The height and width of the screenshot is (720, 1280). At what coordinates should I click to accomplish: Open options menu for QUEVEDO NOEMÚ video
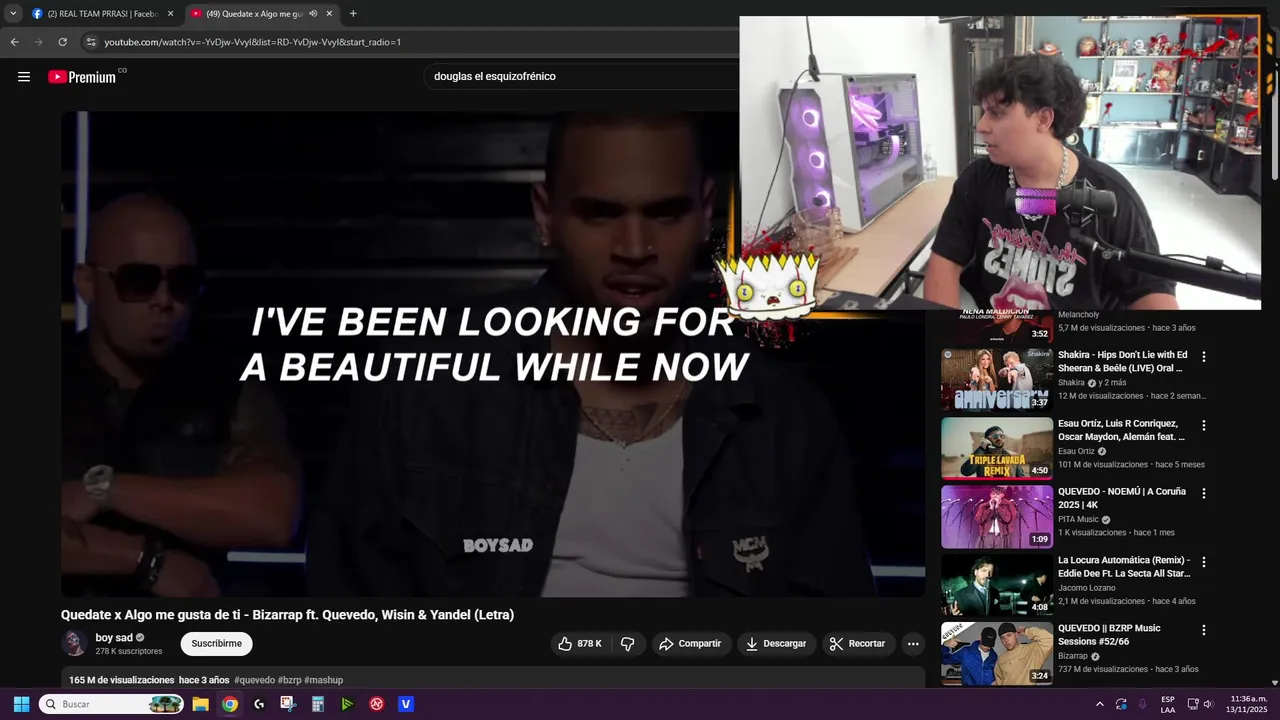1204,494
